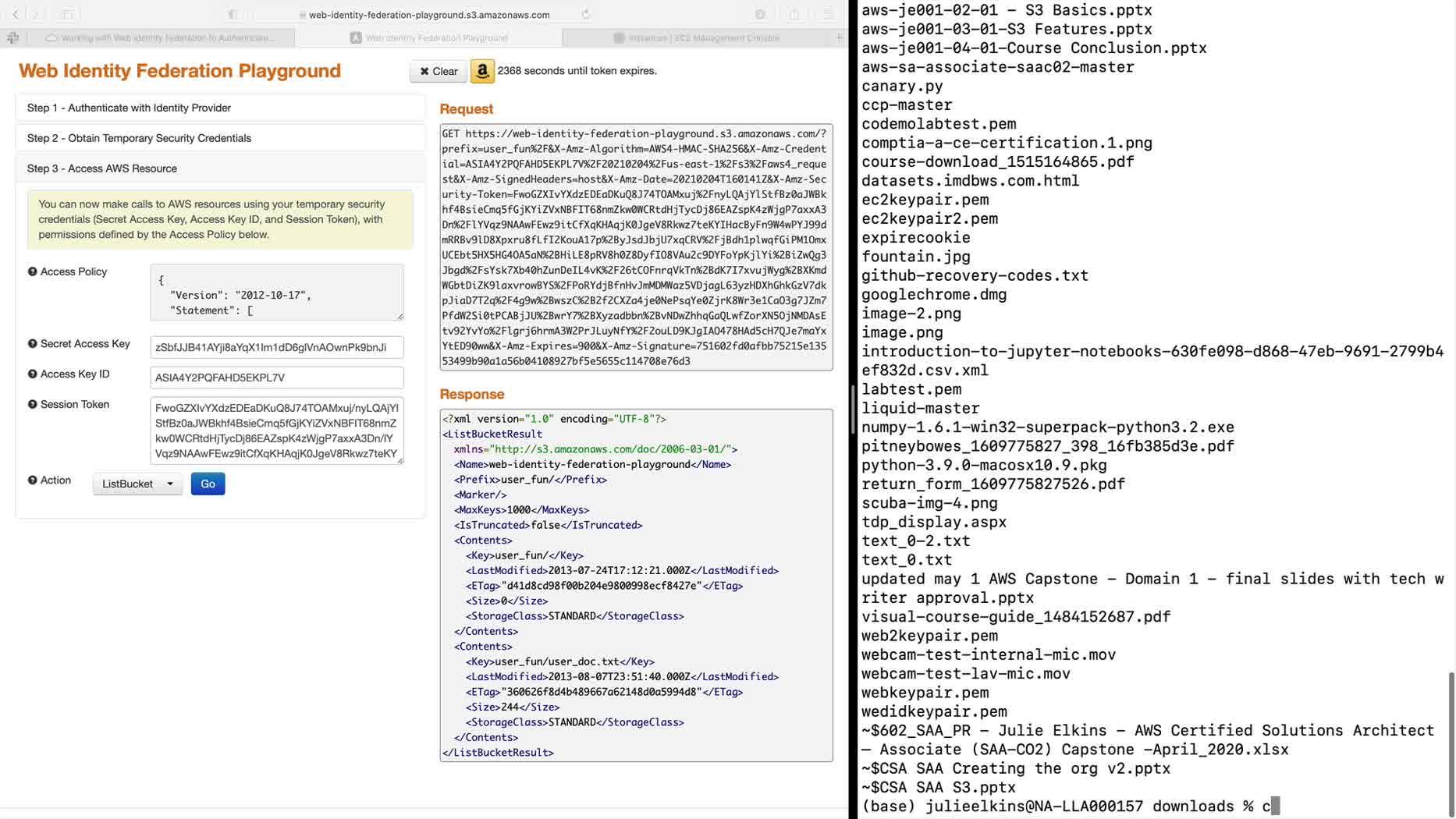Click help icon beside Secret Access Key
This screenshot has height=819, width=1456.
(x=32, y=343)
